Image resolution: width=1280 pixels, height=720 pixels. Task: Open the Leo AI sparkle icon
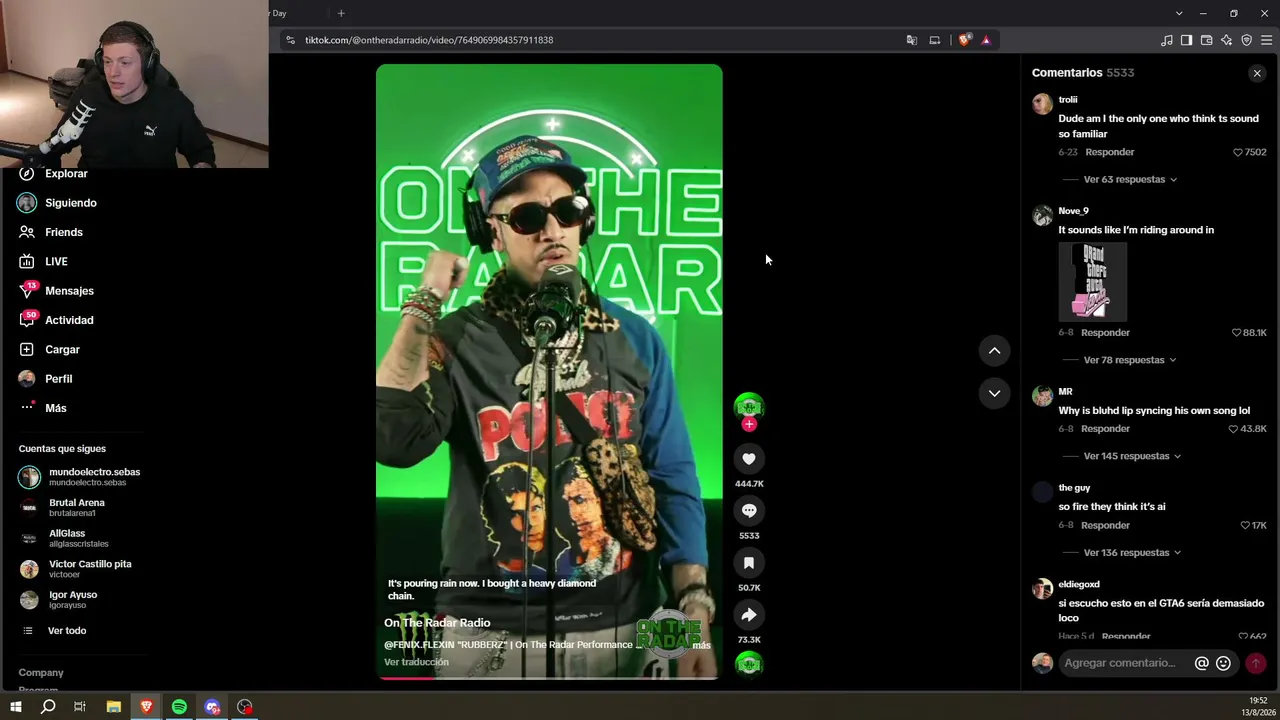(x=1227, y=40)
